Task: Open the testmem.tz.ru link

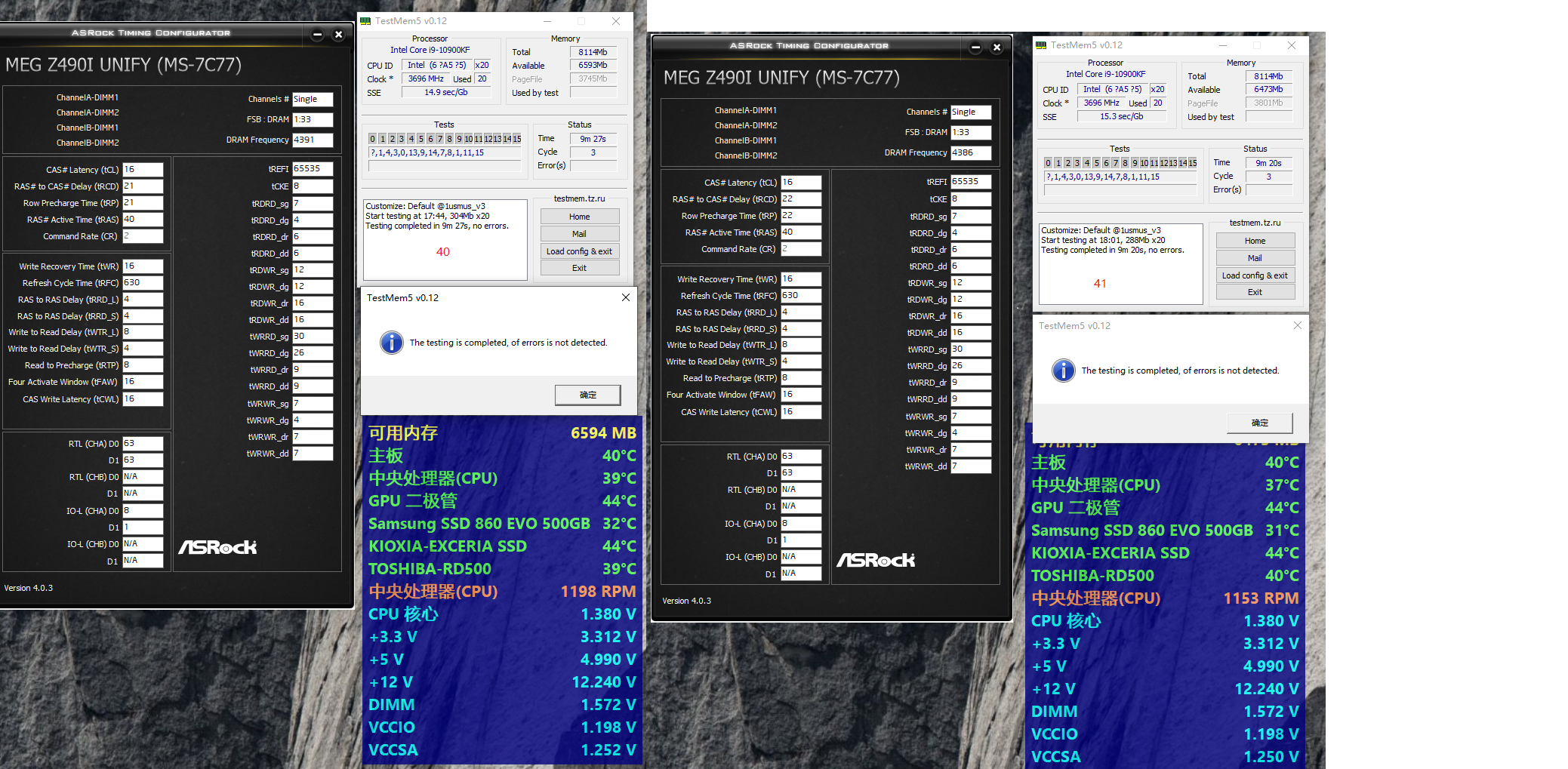Action: pos(580,198)
